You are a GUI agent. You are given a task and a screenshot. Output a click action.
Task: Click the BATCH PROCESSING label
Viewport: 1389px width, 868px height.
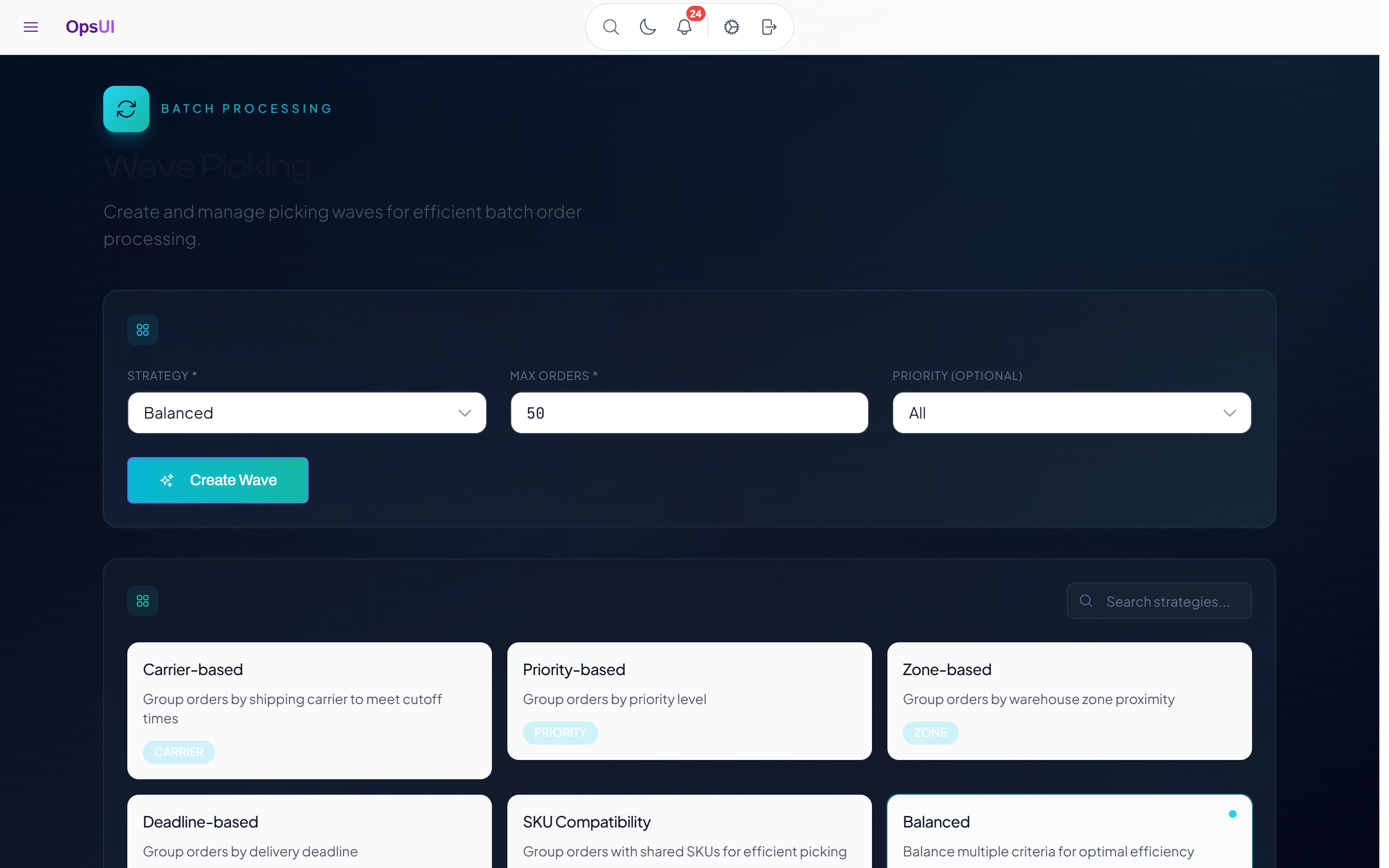pyautogui.click(x=247, y=109)
